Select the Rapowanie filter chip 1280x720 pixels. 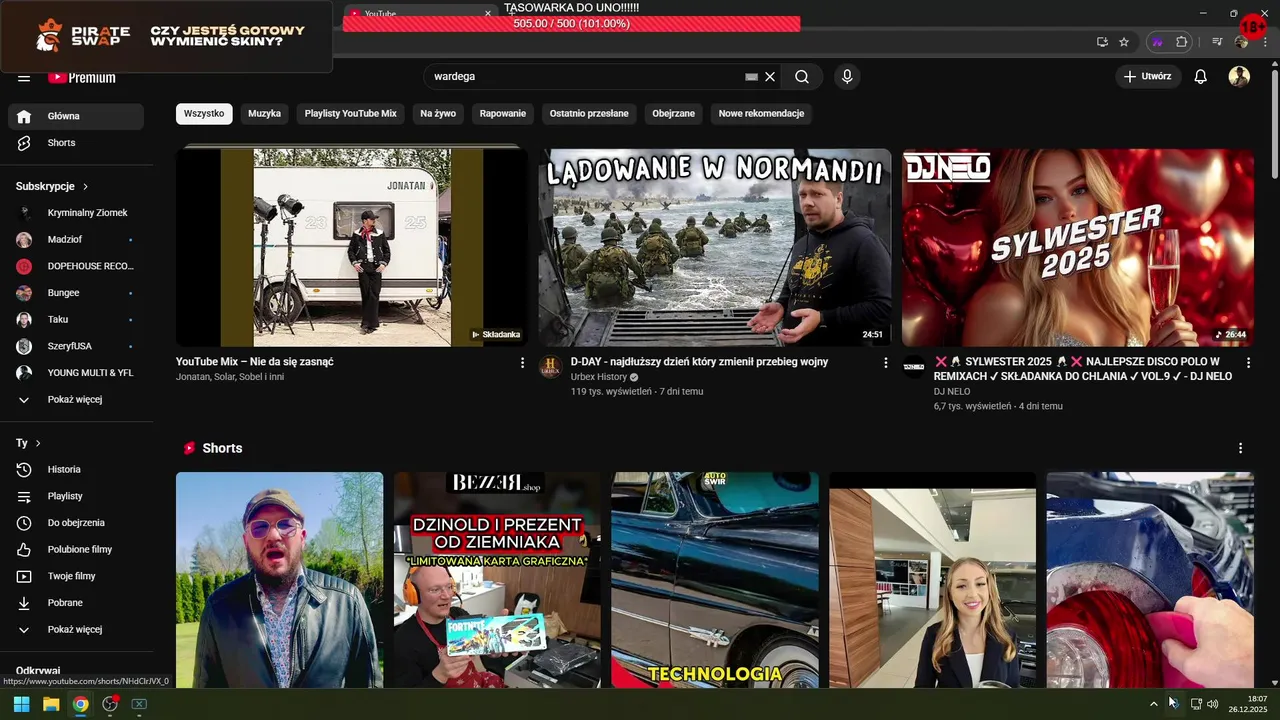tap(503, 114)
